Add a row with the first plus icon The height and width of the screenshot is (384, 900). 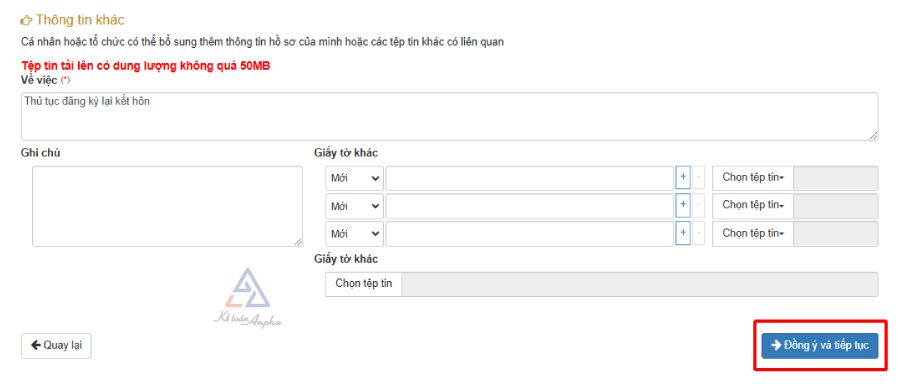coord(683,178)
